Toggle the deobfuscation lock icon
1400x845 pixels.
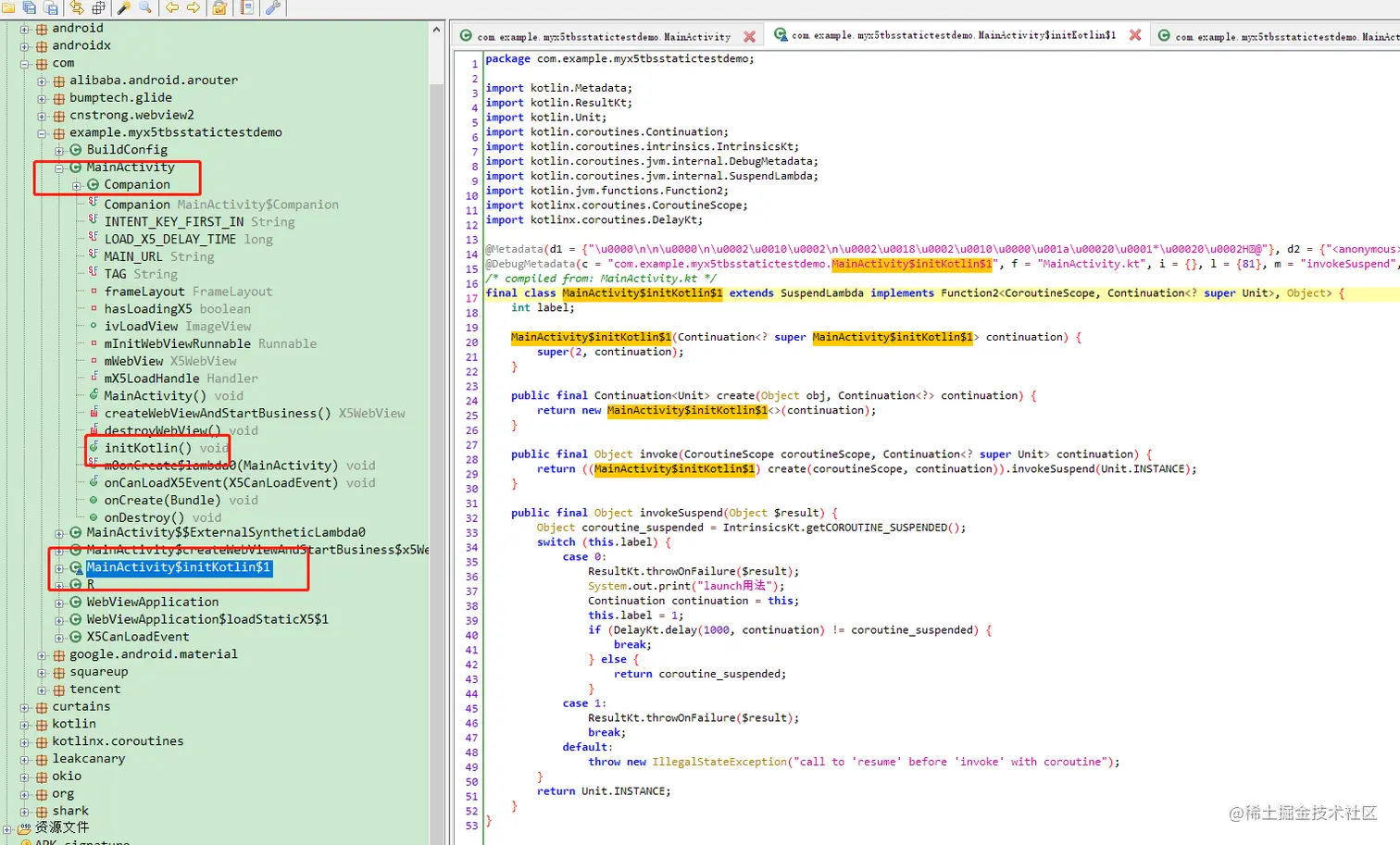(219, 7)
